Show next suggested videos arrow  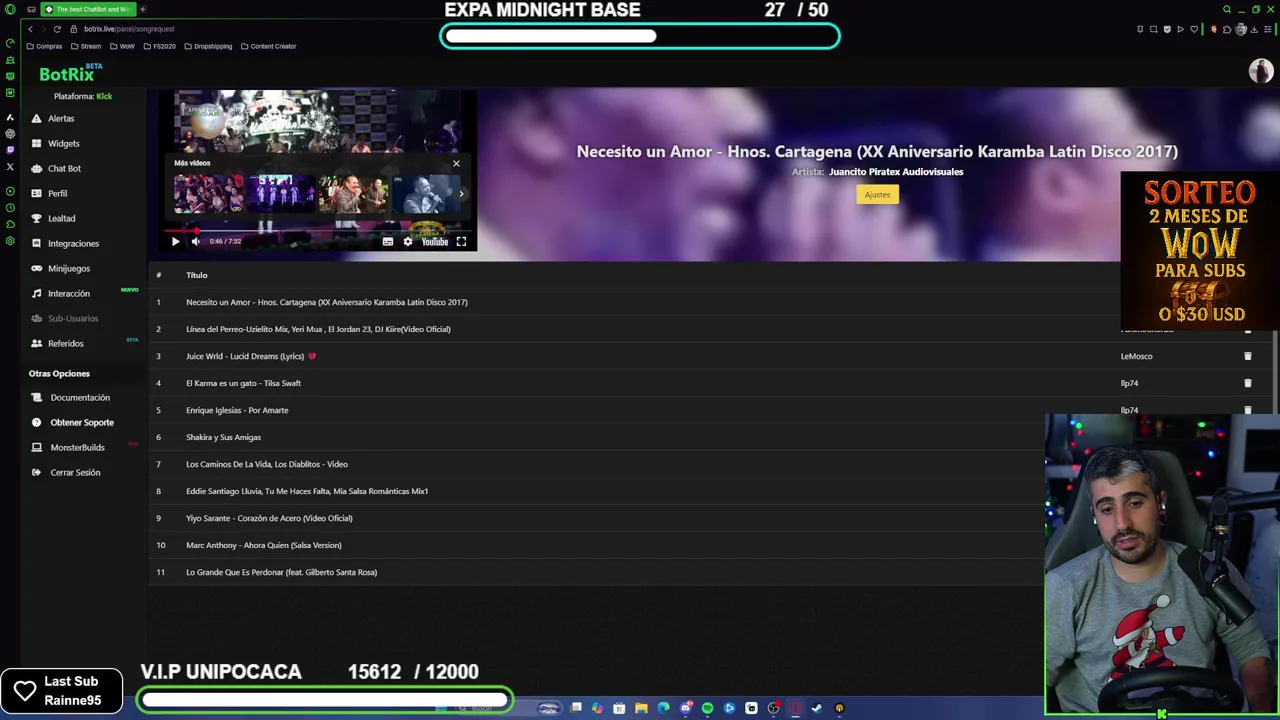(x=461, y=194)
